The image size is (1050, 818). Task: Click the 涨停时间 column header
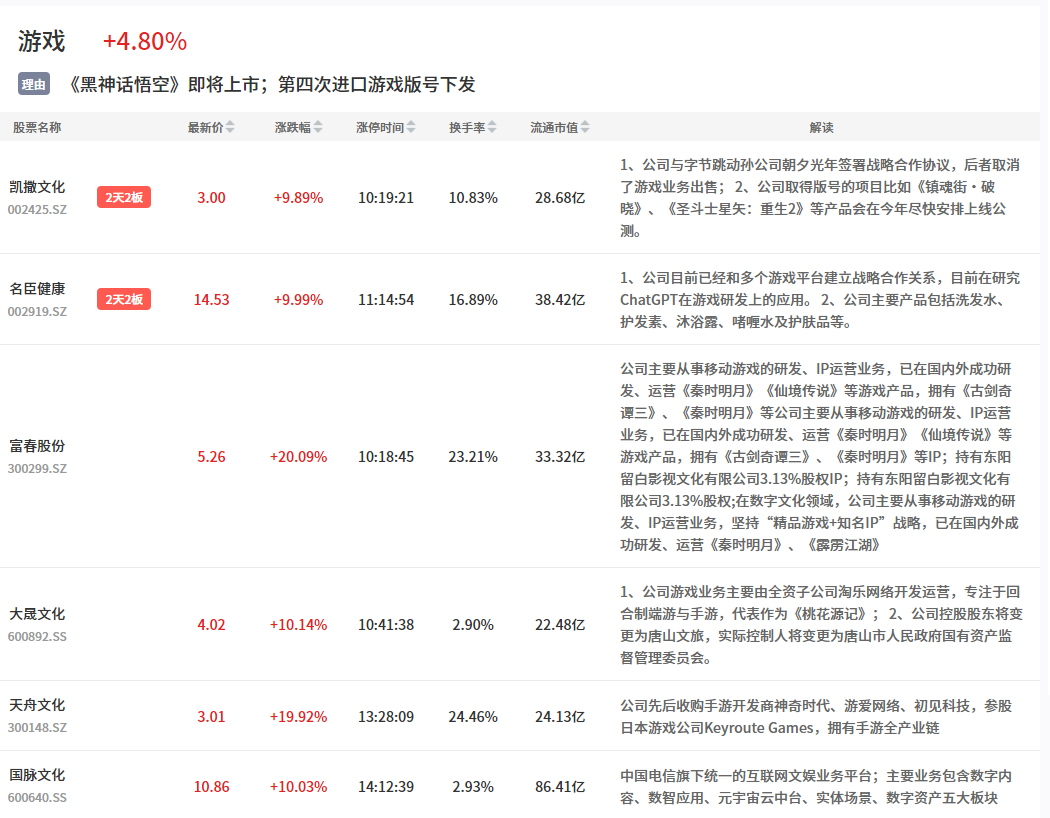pos(380,128)
